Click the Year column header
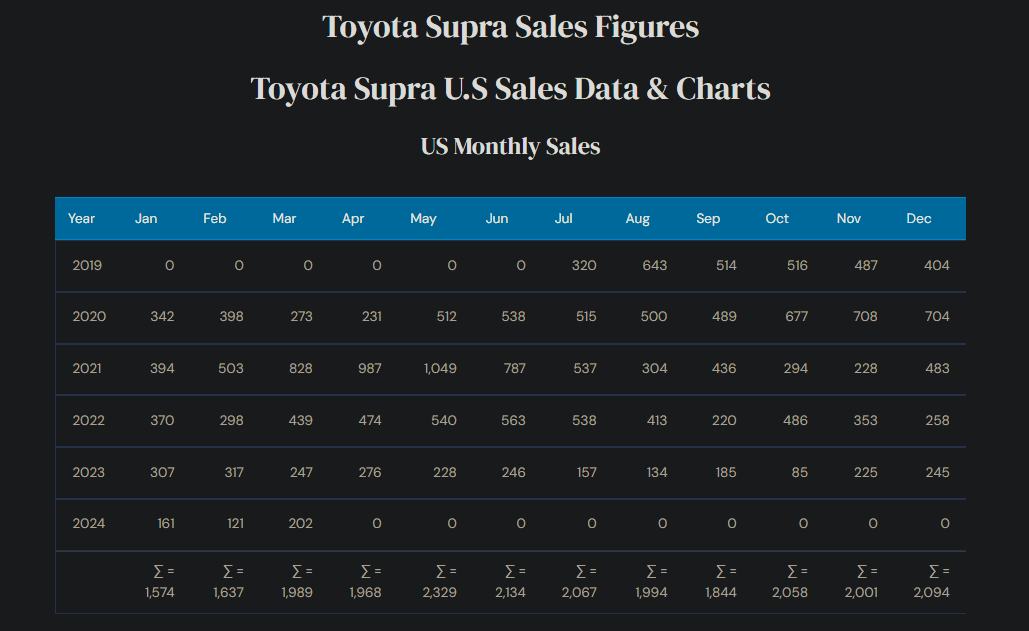 point(81,218)
